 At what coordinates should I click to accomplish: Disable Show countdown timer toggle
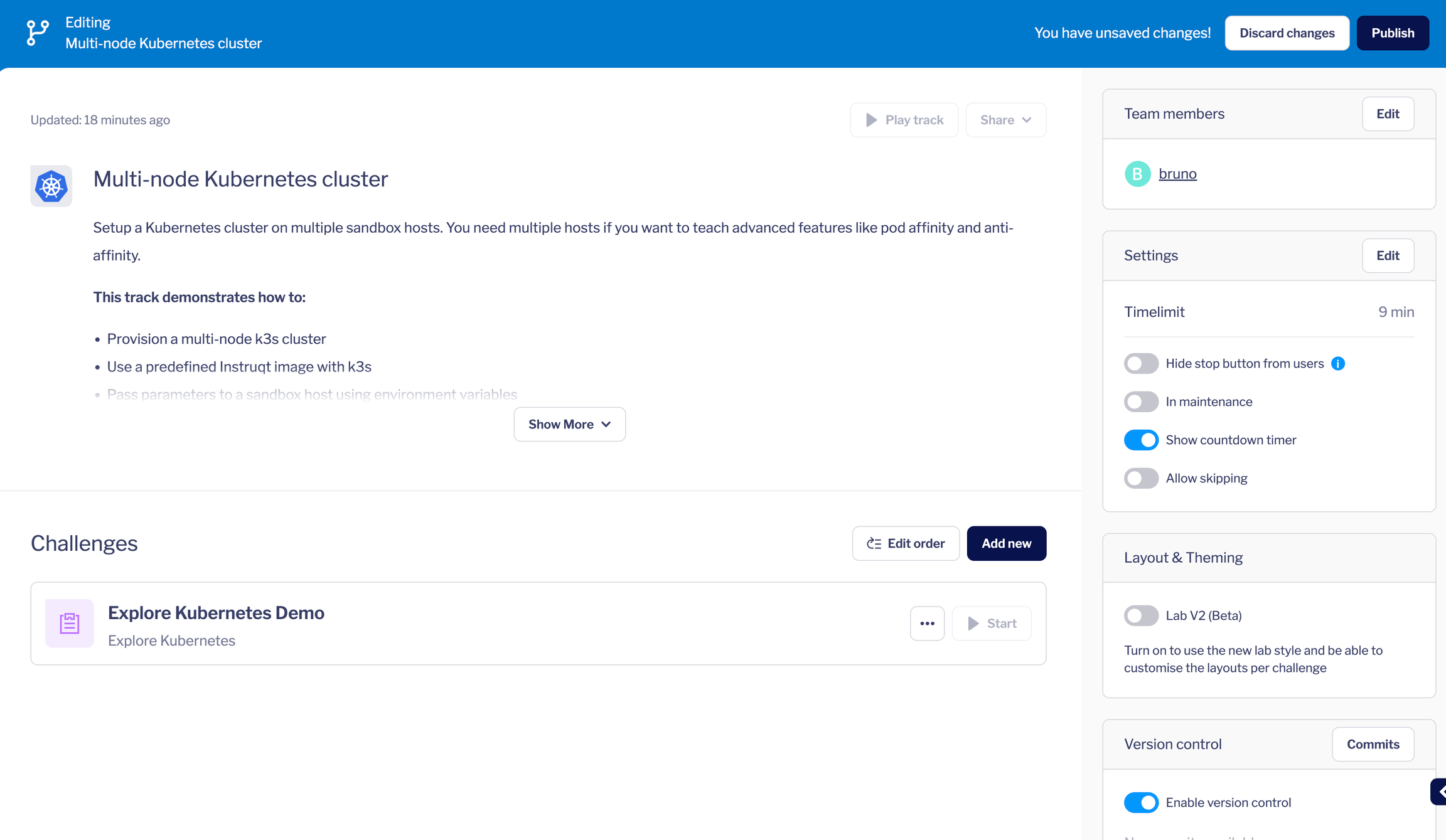[1141, 440]
